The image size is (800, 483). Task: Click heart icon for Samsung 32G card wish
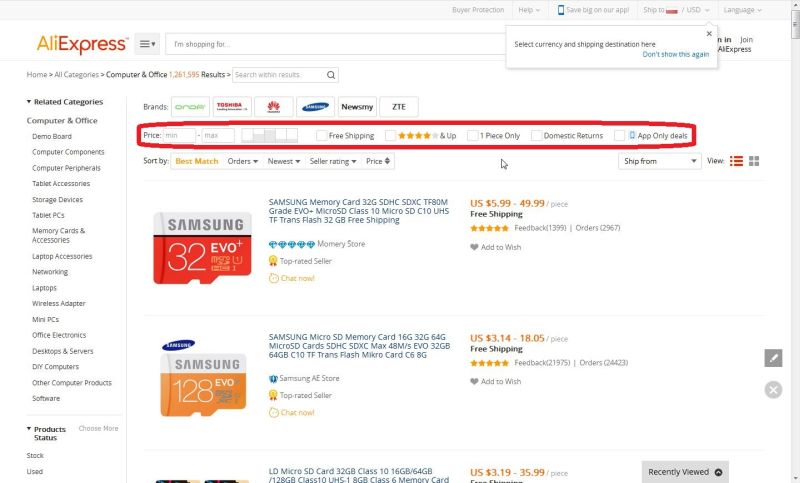coord(474,247)
